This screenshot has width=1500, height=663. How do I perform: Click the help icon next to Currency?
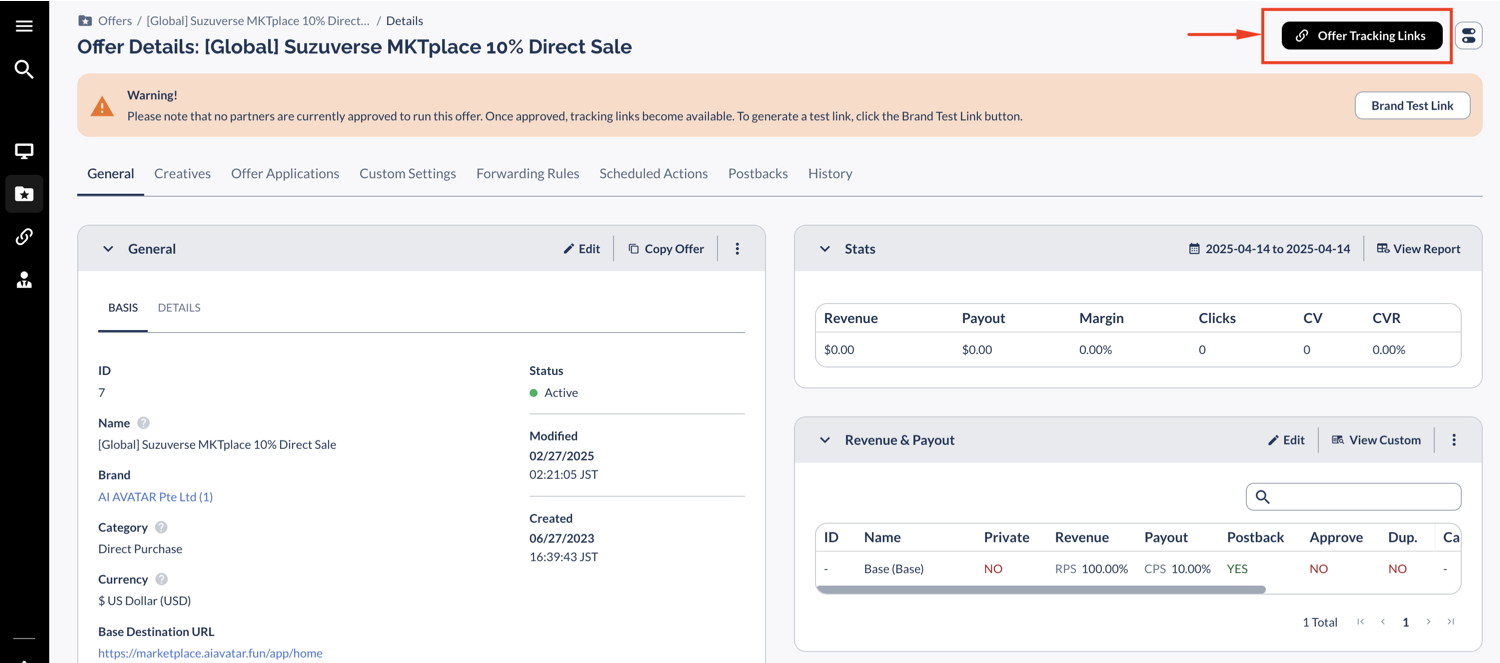[x=162, y=579]
